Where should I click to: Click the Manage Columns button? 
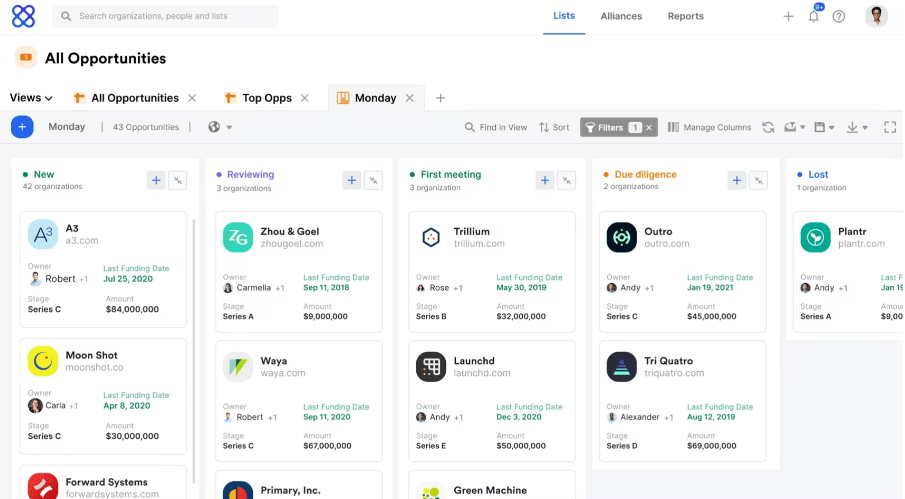pyautogui.click(x=709, y=128)
